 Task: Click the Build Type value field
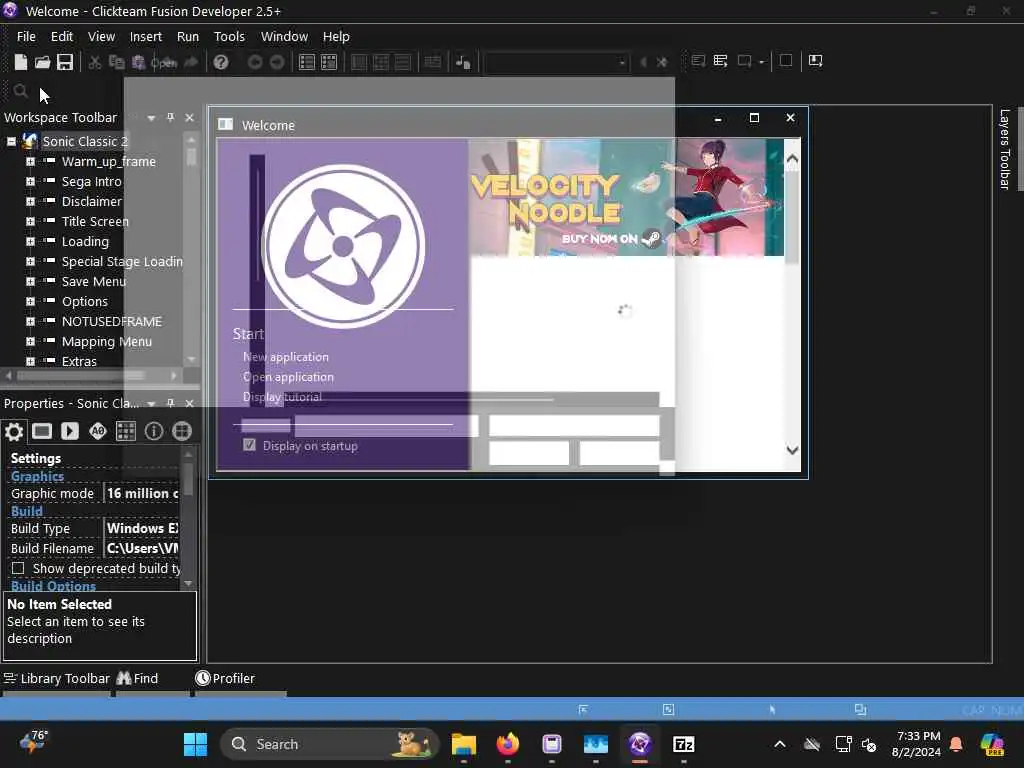pyautogui.click(x=142, y=528)
